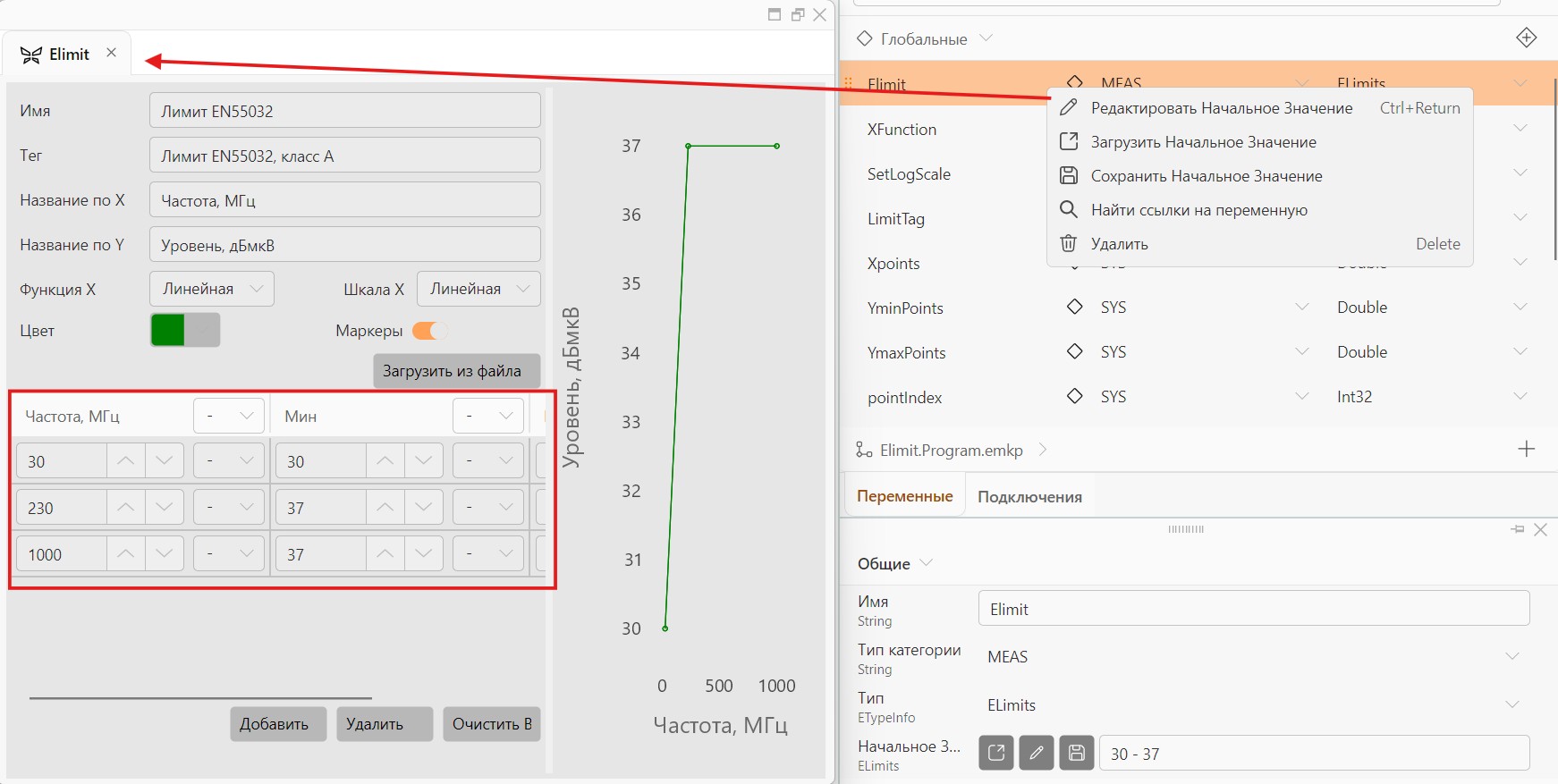Click the Название по Y input field
Screen dimensions: 1558x784
pyautogui.click(x=345, y=245)
